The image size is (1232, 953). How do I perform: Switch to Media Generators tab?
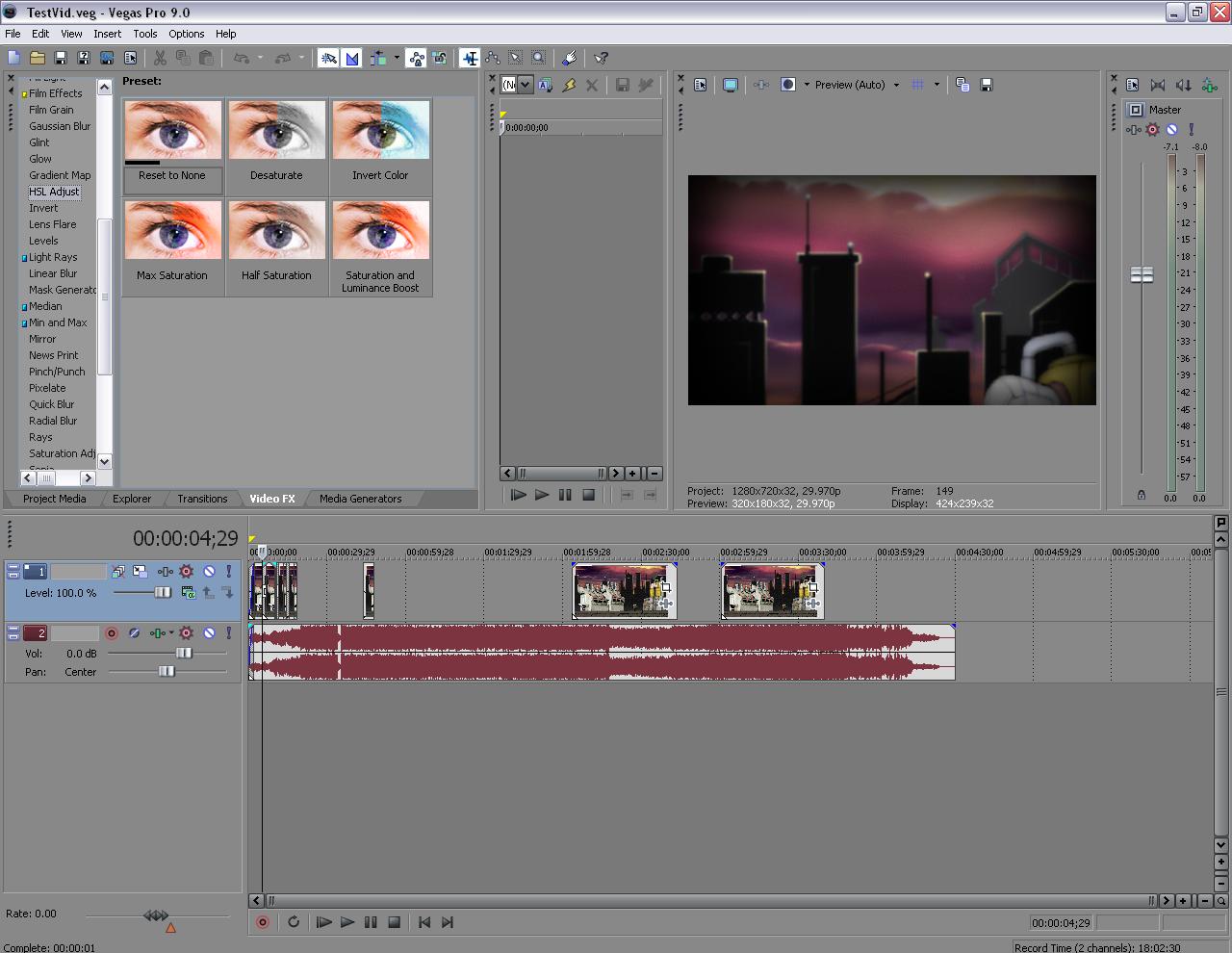[360, 499]
